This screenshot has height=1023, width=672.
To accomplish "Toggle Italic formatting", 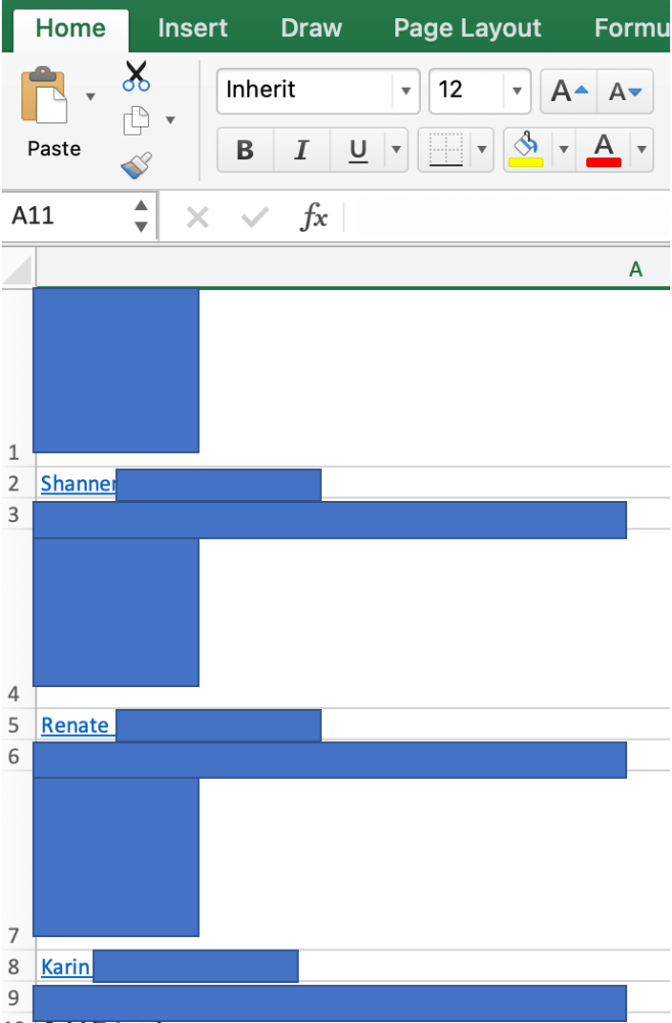I will coord(301,150).
